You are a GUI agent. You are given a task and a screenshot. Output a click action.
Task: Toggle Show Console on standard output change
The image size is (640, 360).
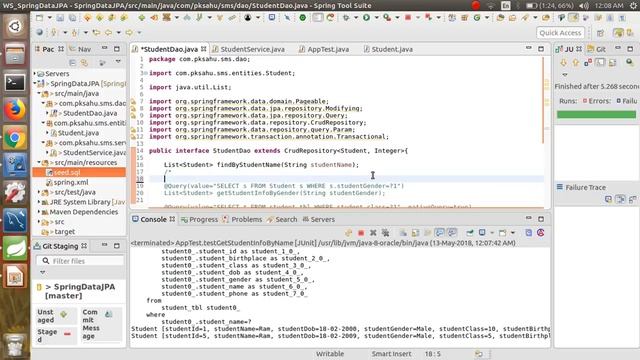coord(440,233)
